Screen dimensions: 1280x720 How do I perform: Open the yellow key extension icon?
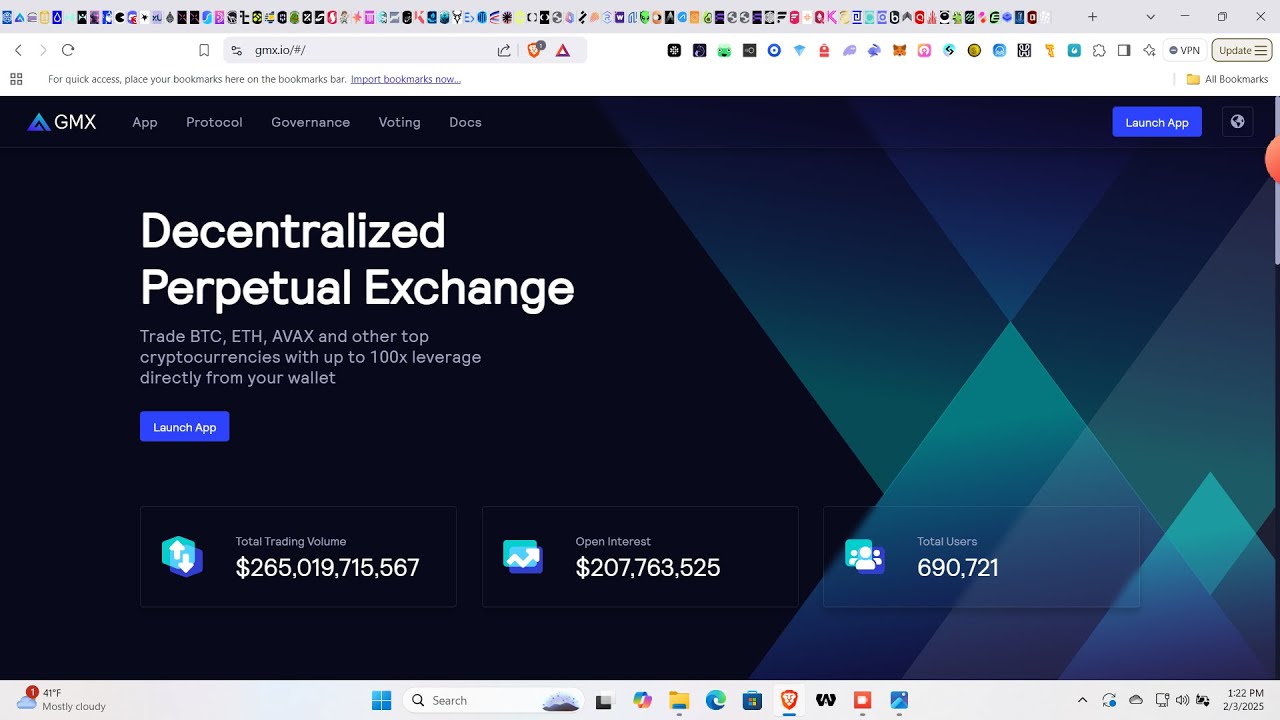[1049, 50]
